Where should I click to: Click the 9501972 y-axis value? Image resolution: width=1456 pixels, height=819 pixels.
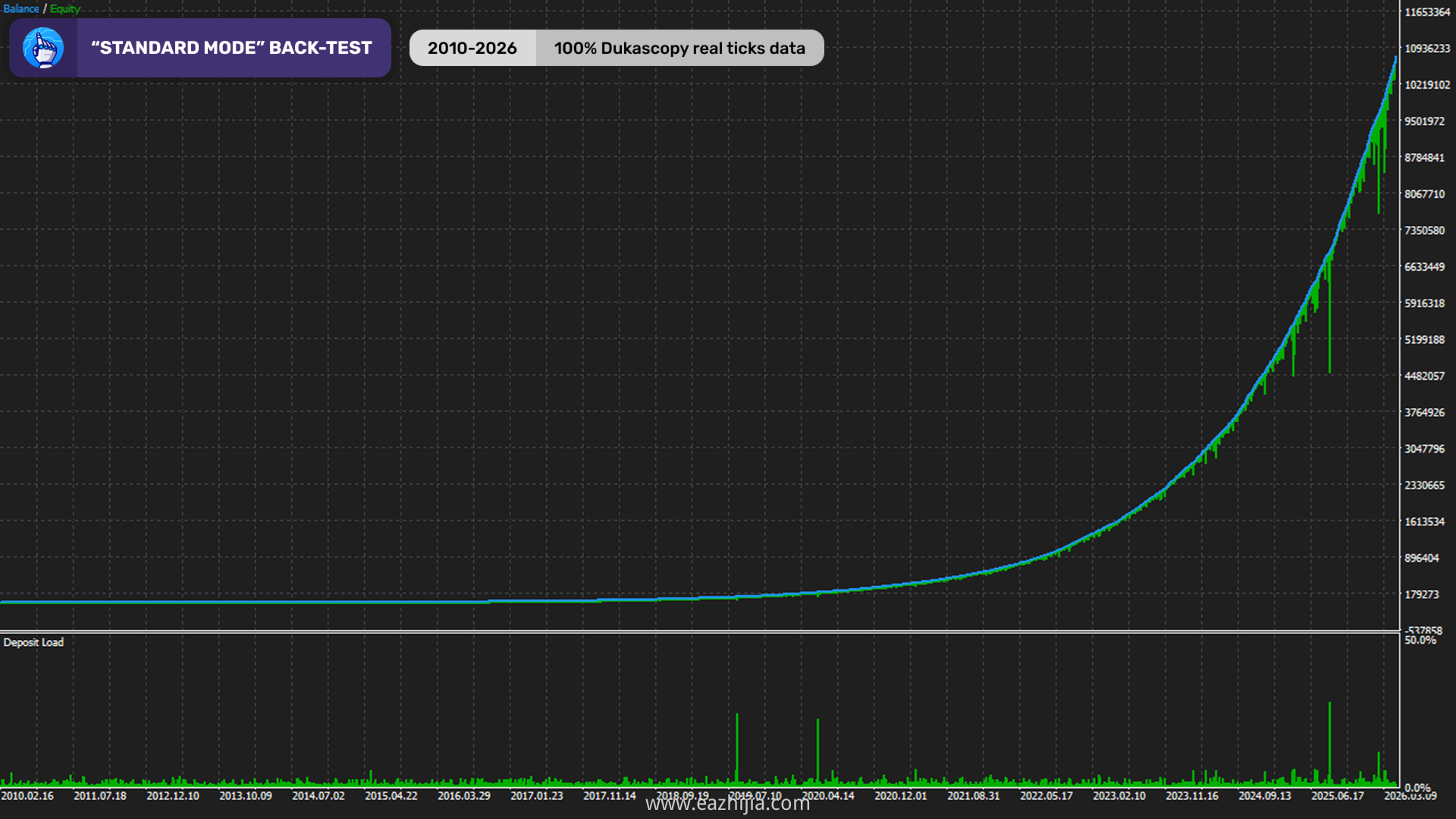pos(1425,121)
